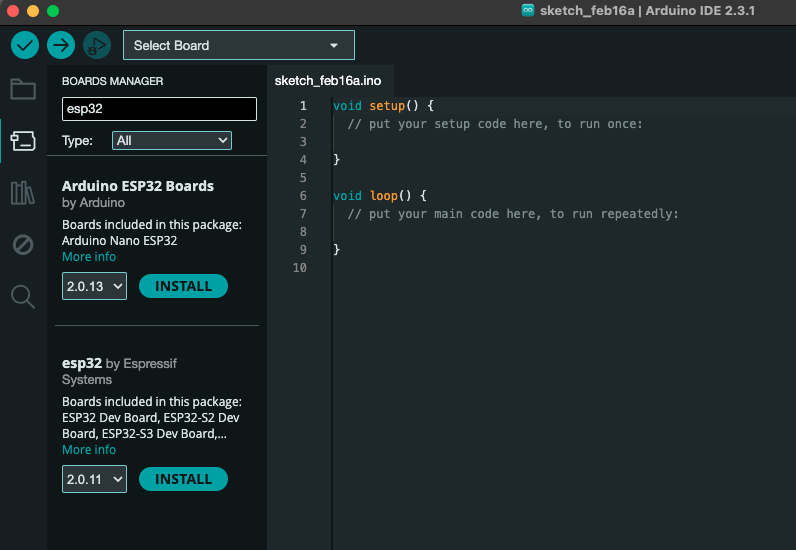Click the BOARDS MANAGER heading
The height and width of the screenshot is (550, 796).
pos(113,81)
